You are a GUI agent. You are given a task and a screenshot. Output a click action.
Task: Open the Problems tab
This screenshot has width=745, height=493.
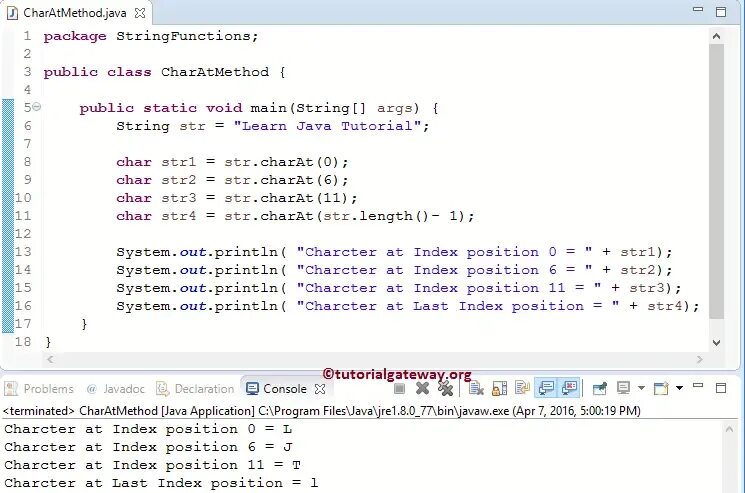(x=39, y=389)
